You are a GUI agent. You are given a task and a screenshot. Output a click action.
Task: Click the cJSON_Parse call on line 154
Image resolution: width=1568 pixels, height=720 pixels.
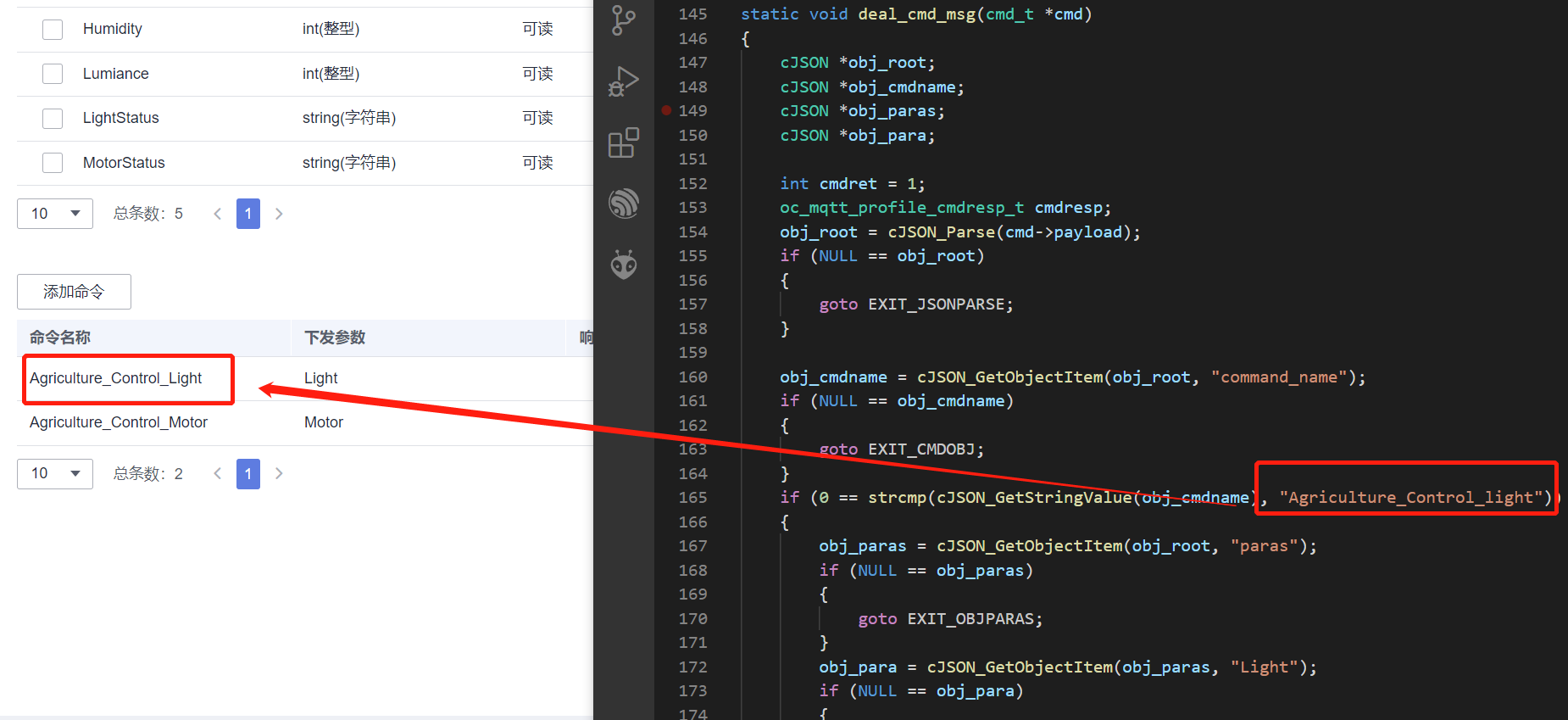pyautogui.click(x=942, y=232)
